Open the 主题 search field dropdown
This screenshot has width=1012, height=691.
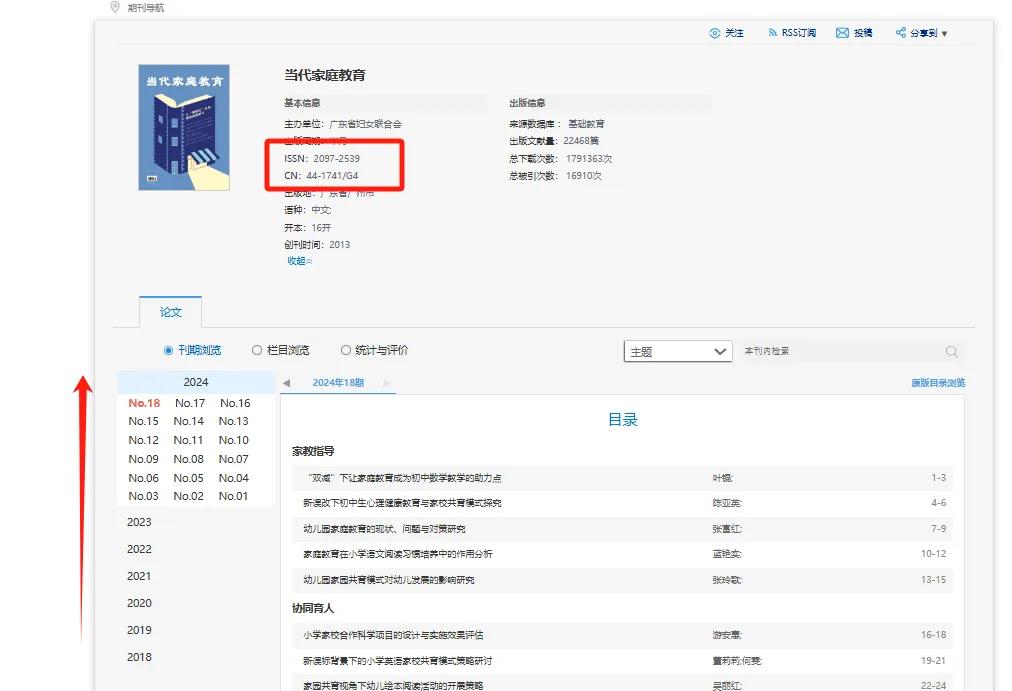coord(678,352)
